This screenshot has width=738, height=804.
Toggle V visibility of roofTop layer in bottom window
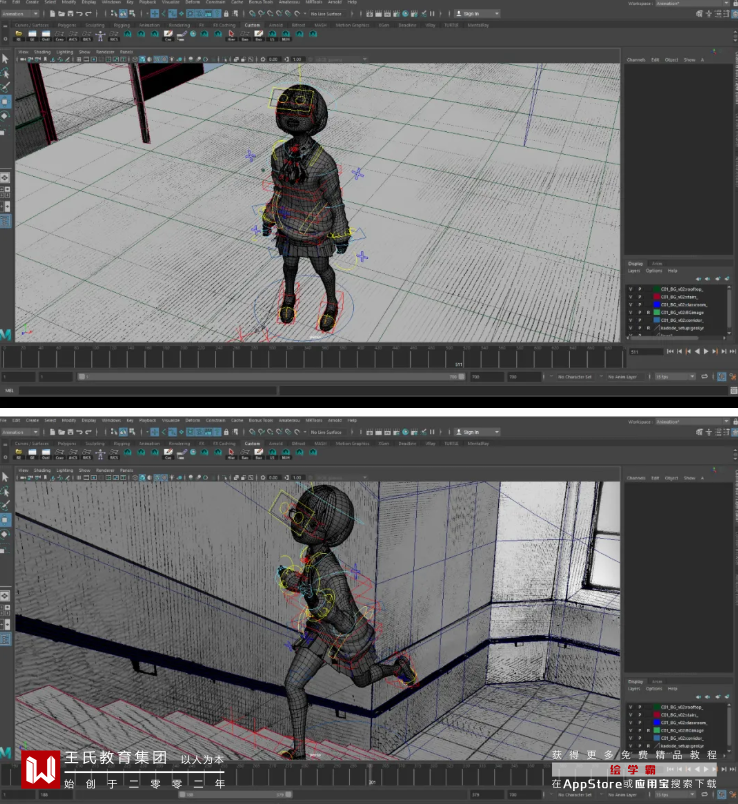[631, 707]
